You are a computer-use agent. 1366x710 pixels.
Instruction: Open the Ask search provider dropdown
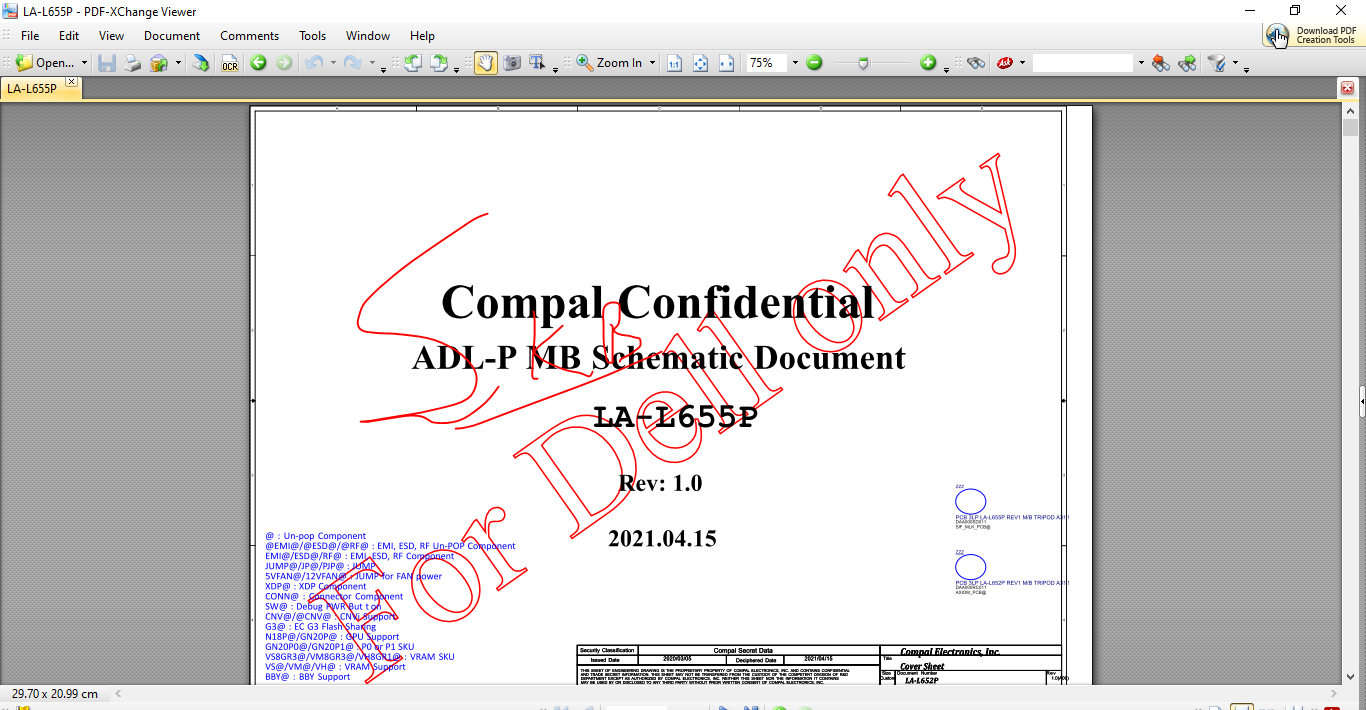(1022, 63)
